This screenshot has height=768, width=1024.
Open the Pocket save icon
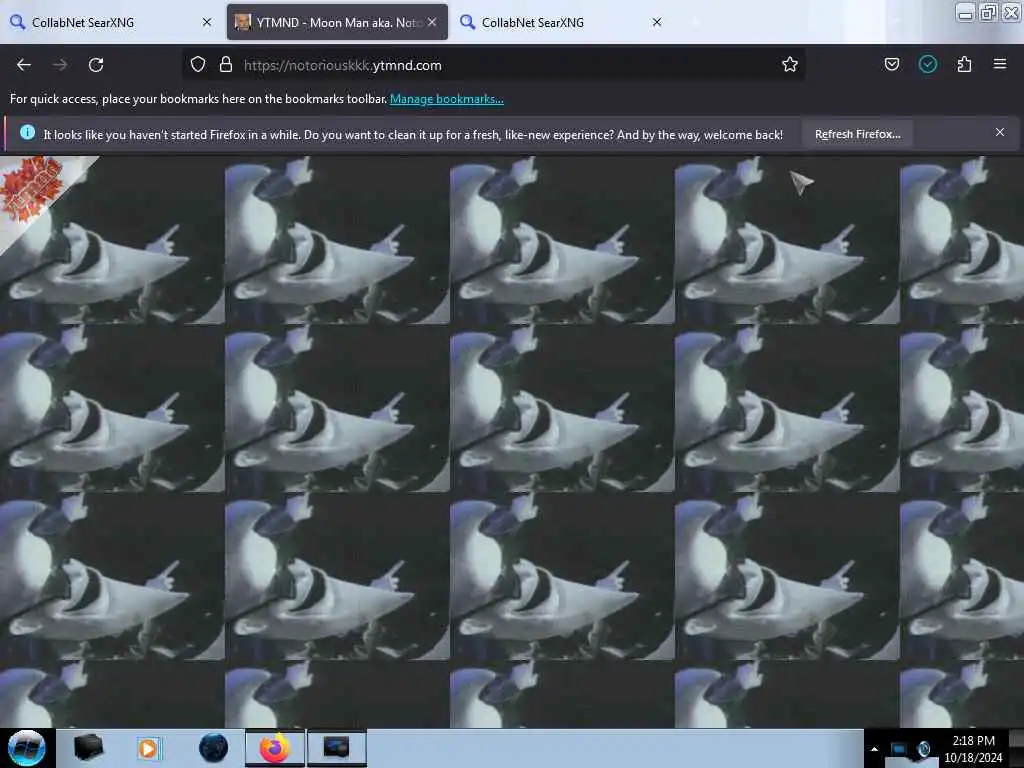(891, 64)
